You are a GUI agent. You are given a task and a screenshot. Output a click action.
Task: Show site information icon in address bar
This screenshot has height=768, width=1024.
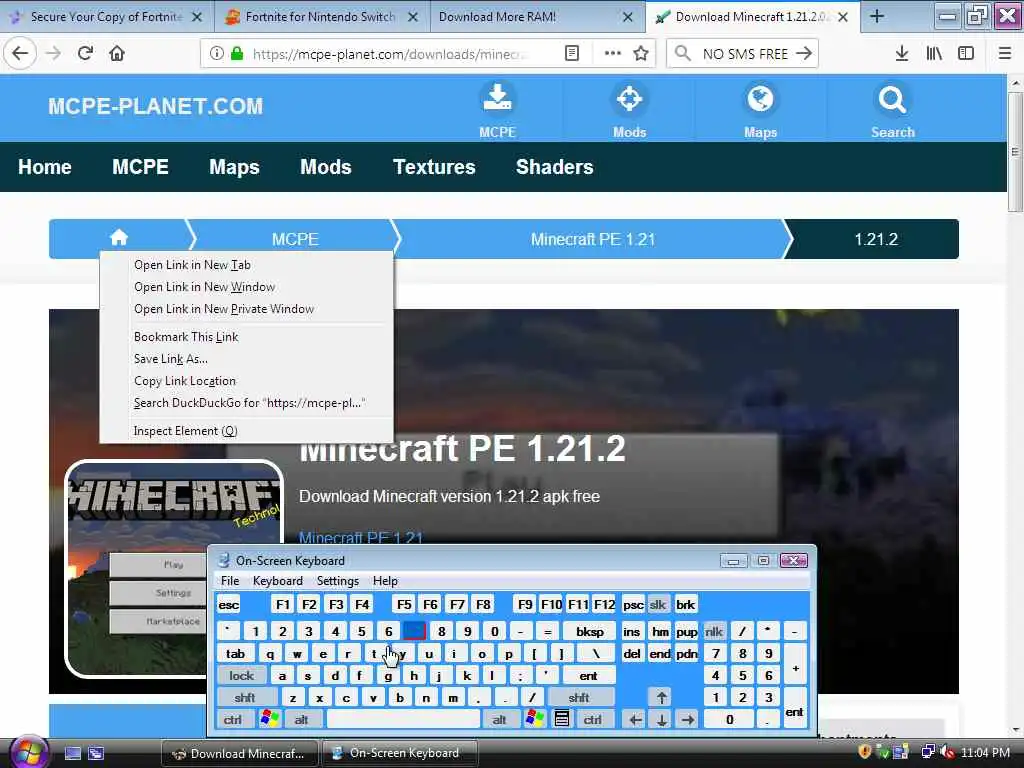(216, 54)
